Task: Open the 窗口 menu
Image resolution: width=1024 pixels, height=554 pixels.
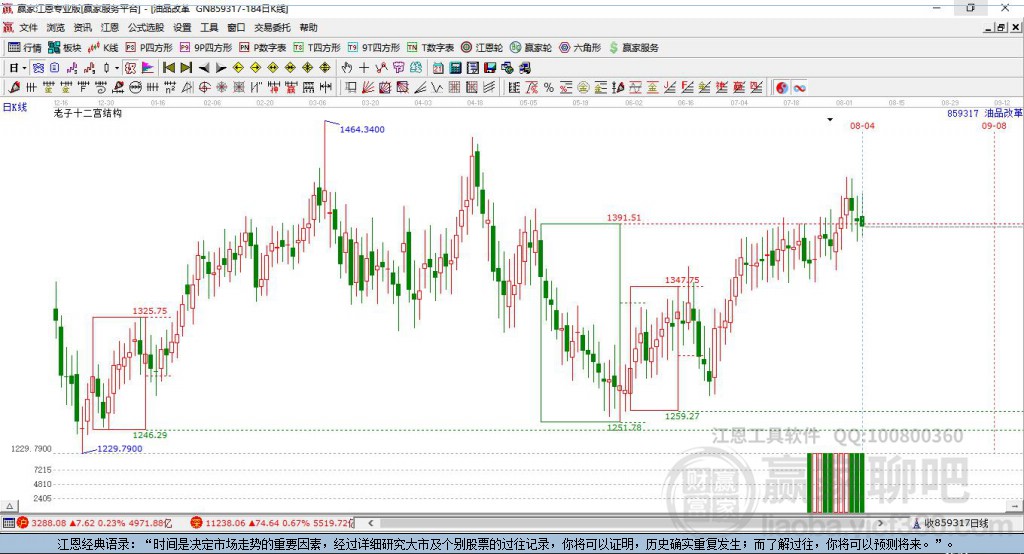Action: 236,27
